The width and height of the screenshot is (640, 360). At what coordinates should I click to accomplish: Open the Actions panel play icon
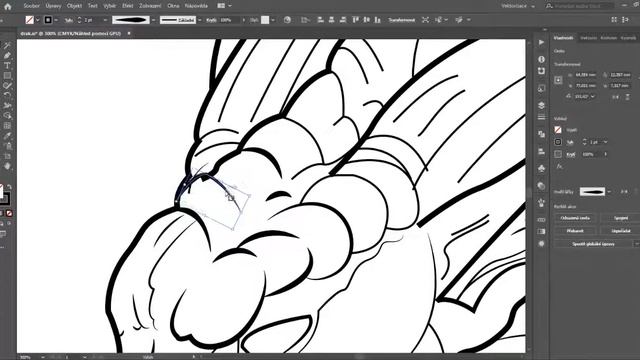click(x=541, y=42)
